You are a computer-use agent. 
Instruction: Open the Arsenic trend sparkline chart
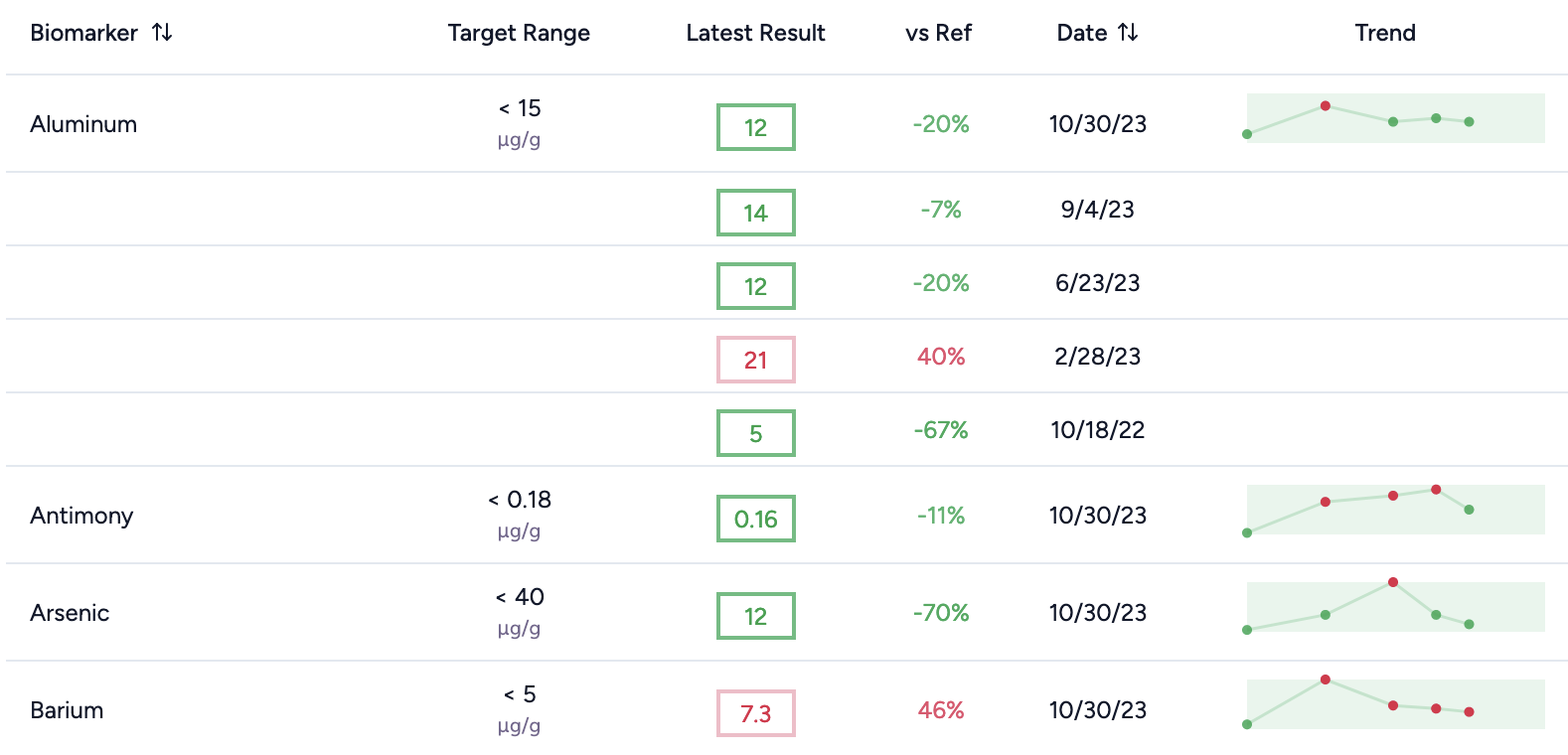tap(1395, 607)
